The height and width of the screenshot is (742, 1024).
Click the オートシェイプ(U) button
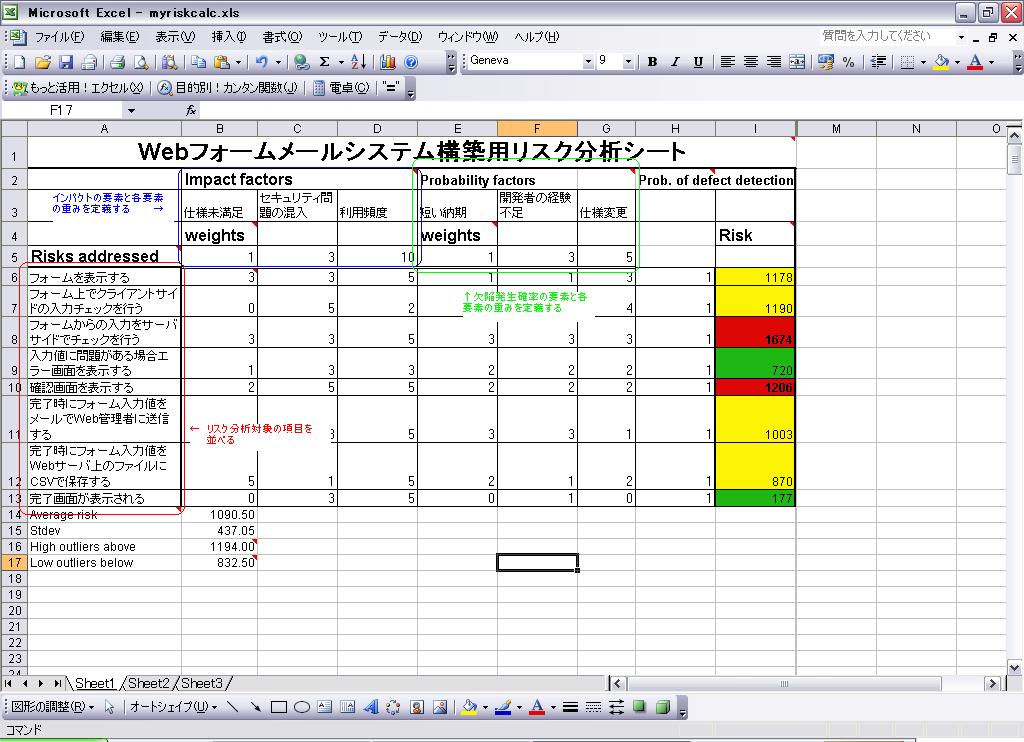(x=172, y=708)
